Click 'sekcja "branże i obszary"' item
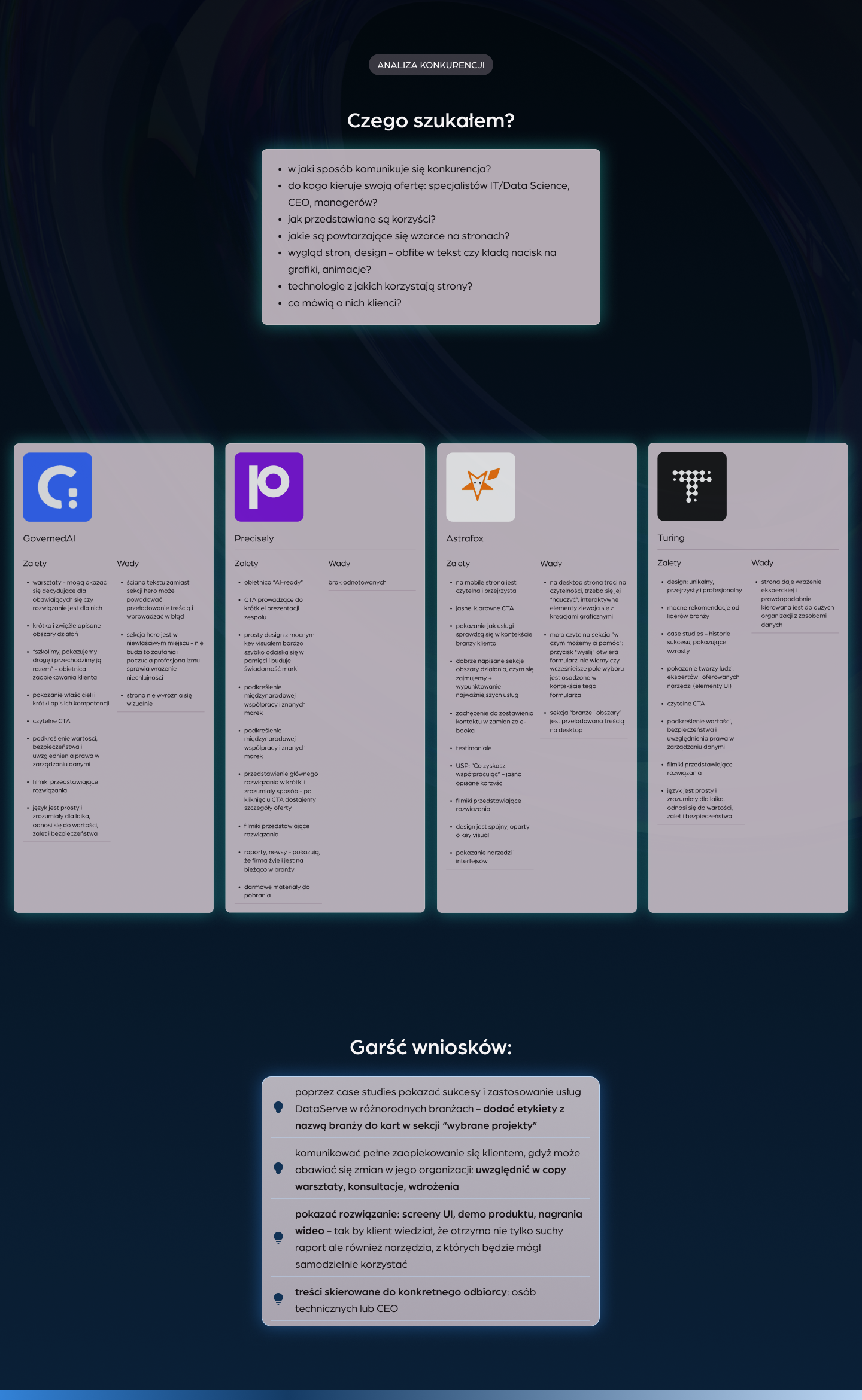 click(x=587, y=722)
